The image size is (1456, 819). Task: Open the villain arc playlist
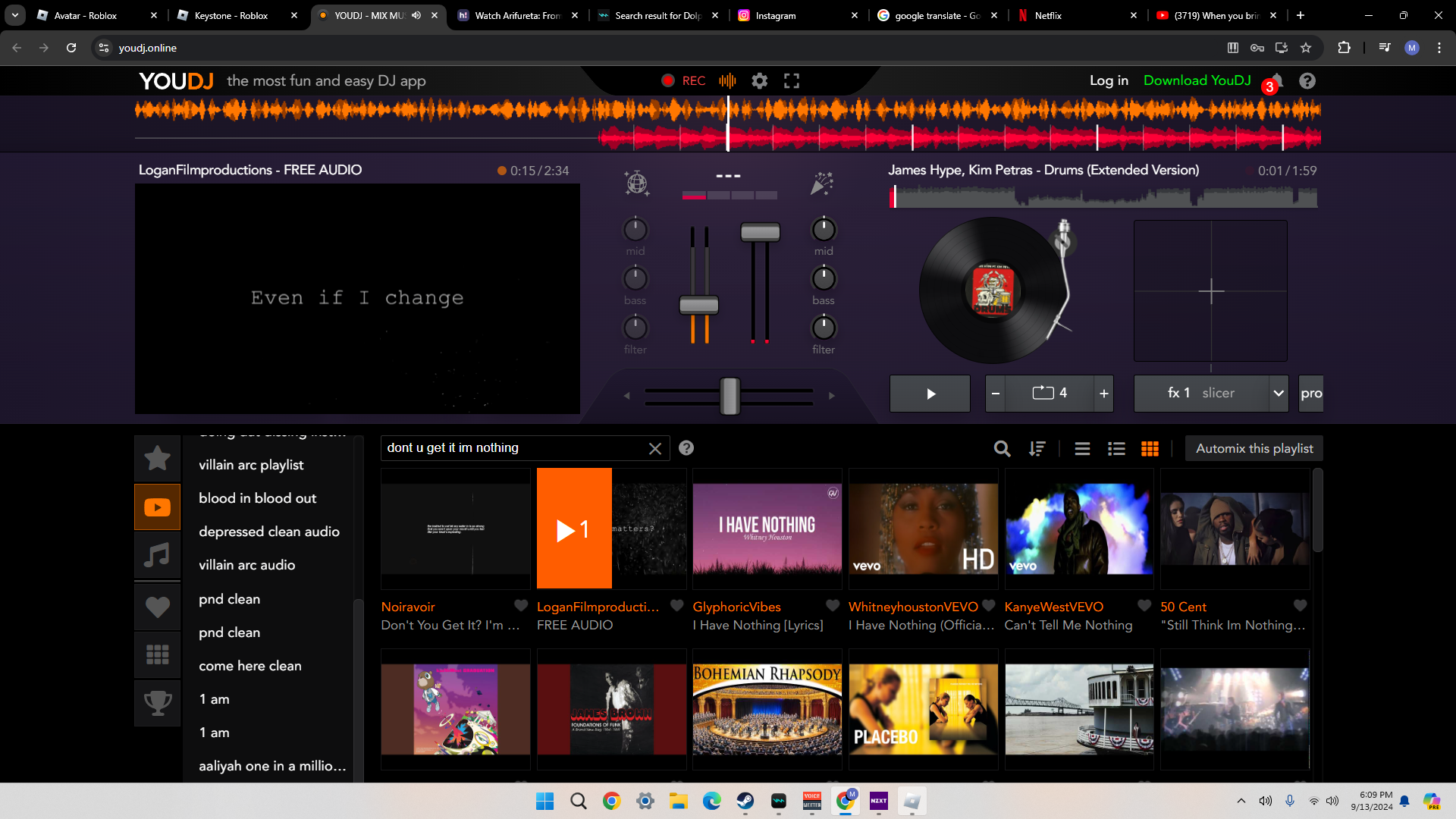pyautogui.click(x=251, y=465)
